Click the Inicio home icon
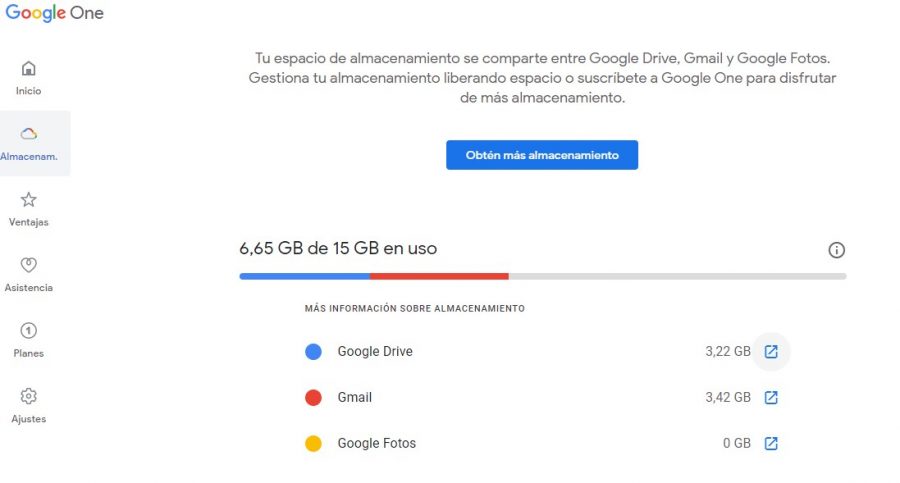This screenshot has width=900, height=483. [28, 69]
